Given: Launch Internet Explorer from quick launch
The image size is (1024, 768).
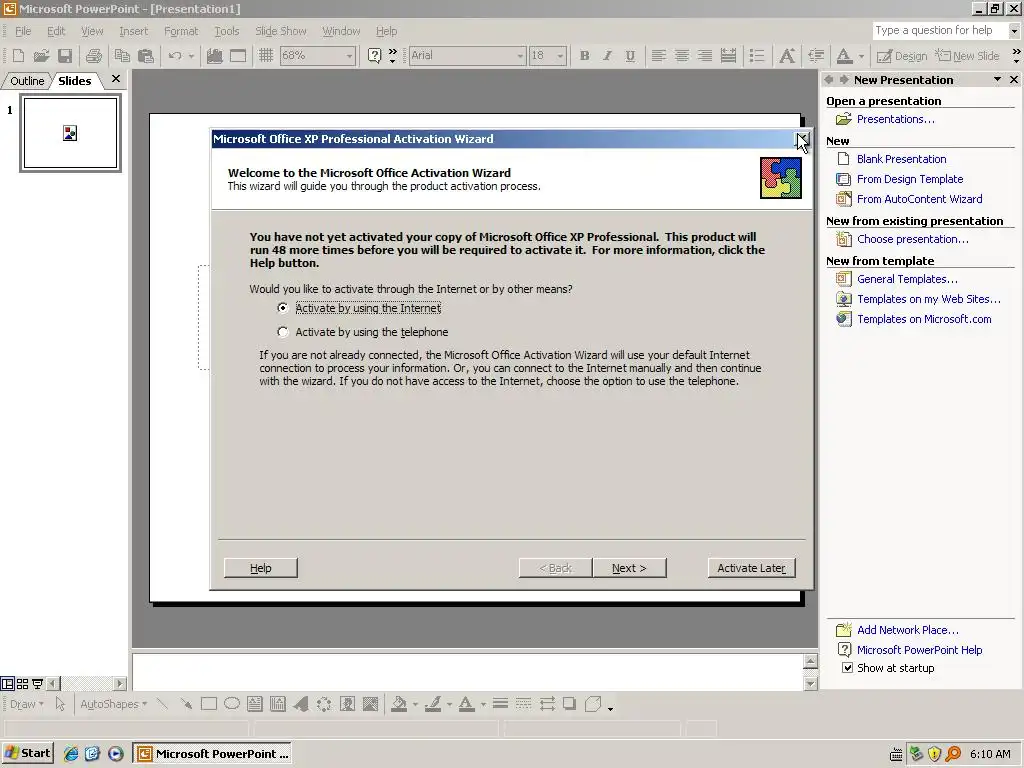Looking at the screenshot, I should tap(71, 754).
